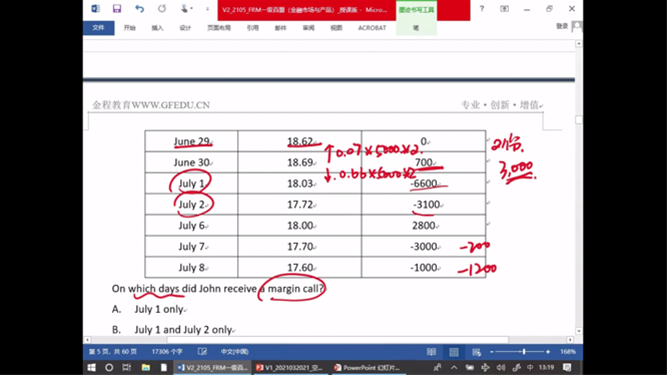Expand the Customize Quick Access Toolbar arrow

coord(208,9)
